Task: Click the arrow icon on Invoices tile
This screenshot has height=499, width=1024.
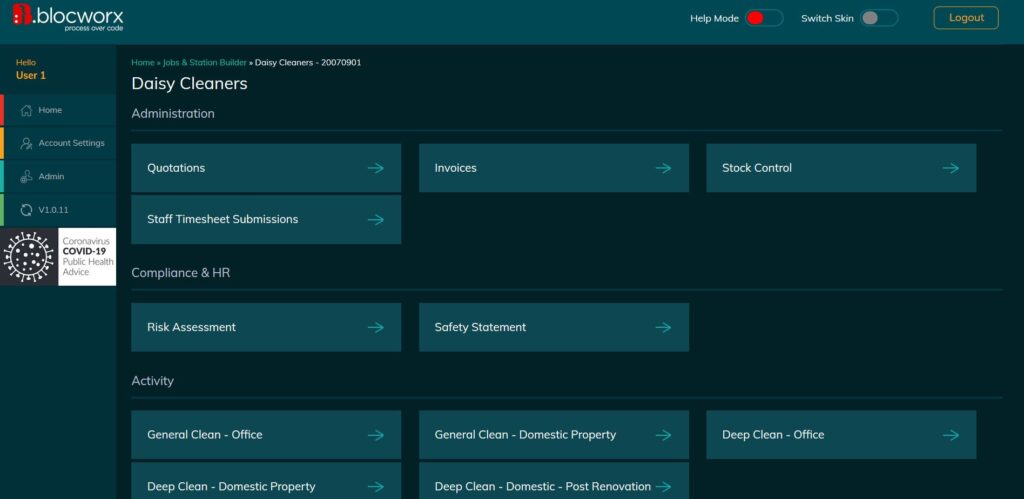Action: coord(663,169)
